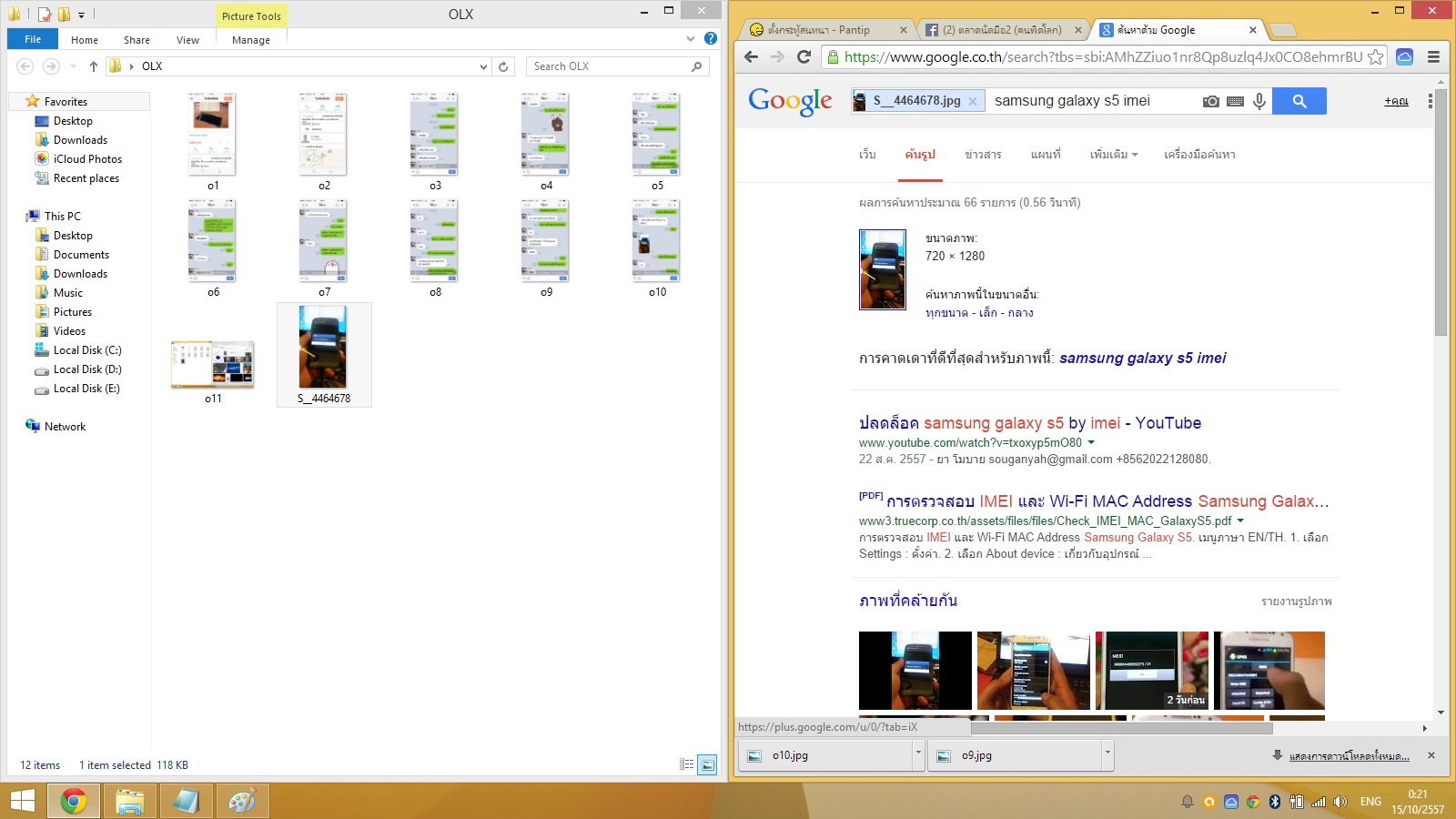
Task: Remove the S__4464678.jpg image chip
Action: pyautogui.click(x=972, y=101)
